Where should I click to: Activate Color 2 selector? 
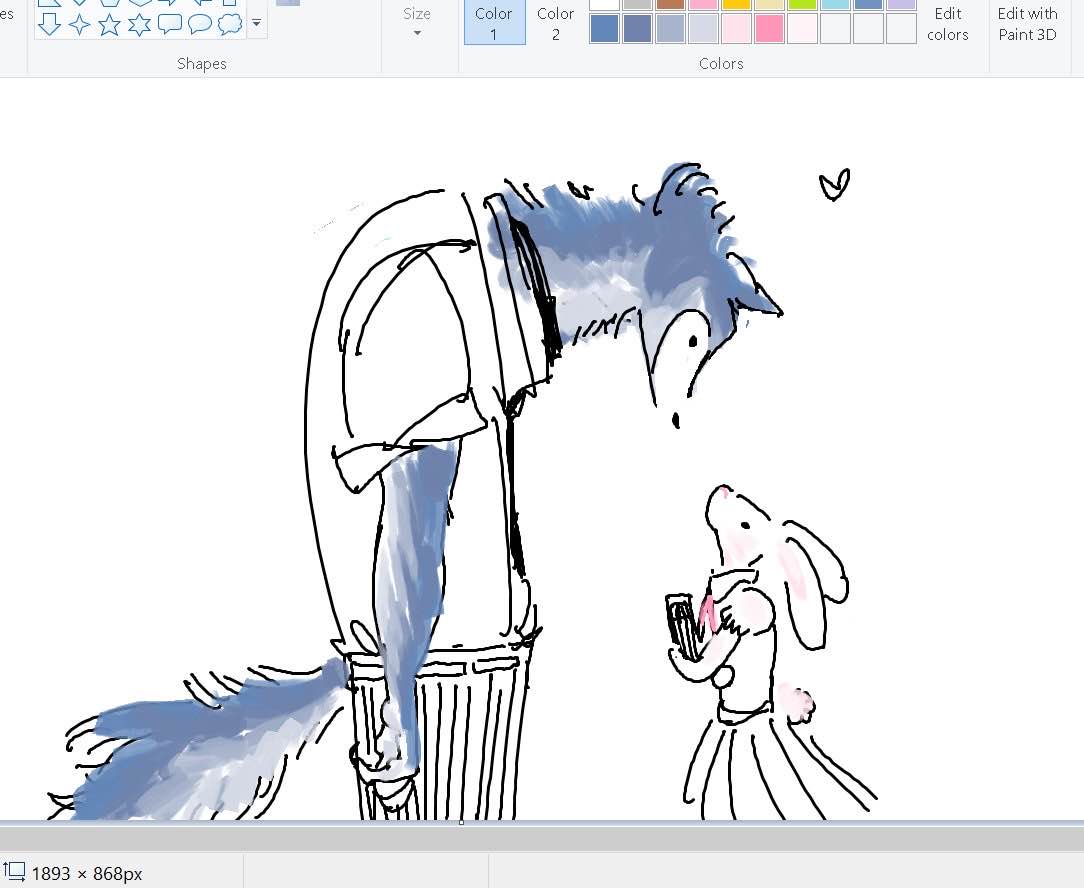pos(556,22)
